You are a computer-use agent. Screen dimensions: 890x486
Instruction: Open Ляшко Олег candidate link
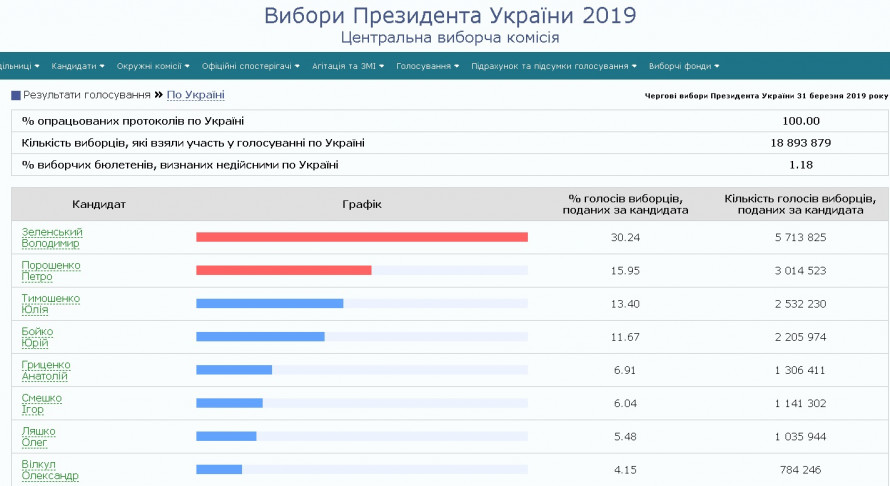pos(39,436)
